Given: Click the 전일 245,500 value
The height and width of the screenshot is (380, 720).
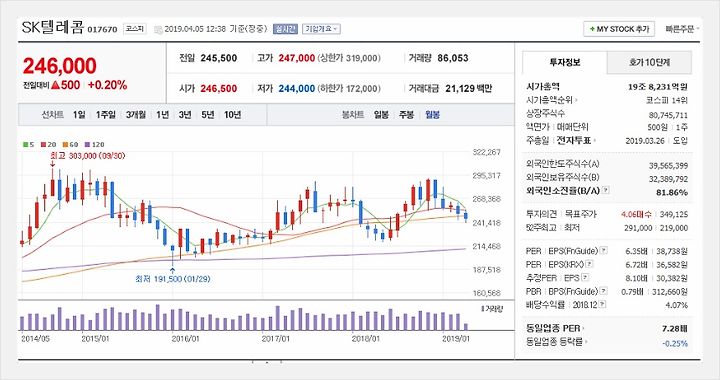Looking at the screenshot, I should tap(219, 58).
